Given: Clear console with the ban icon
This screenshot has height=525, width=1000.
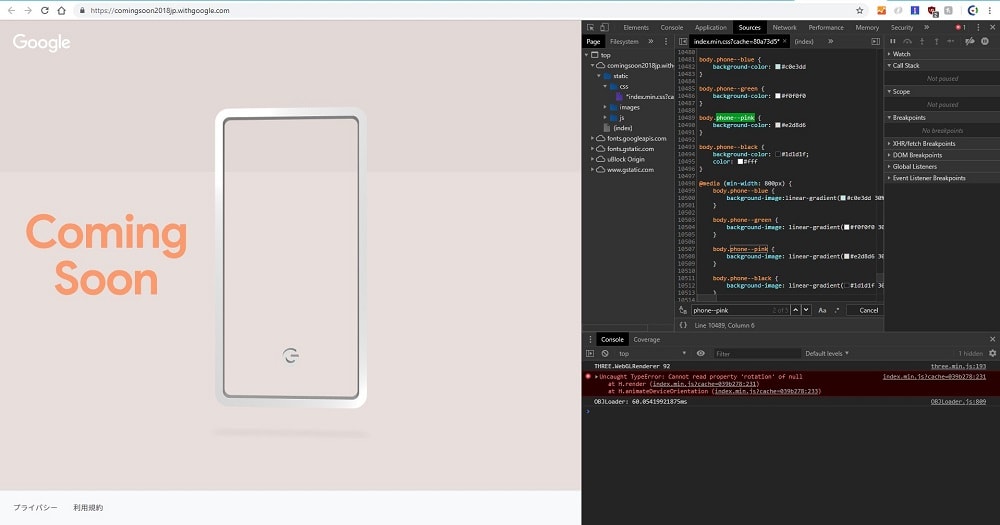Looking at the screenshot, I should click(605, 353).
